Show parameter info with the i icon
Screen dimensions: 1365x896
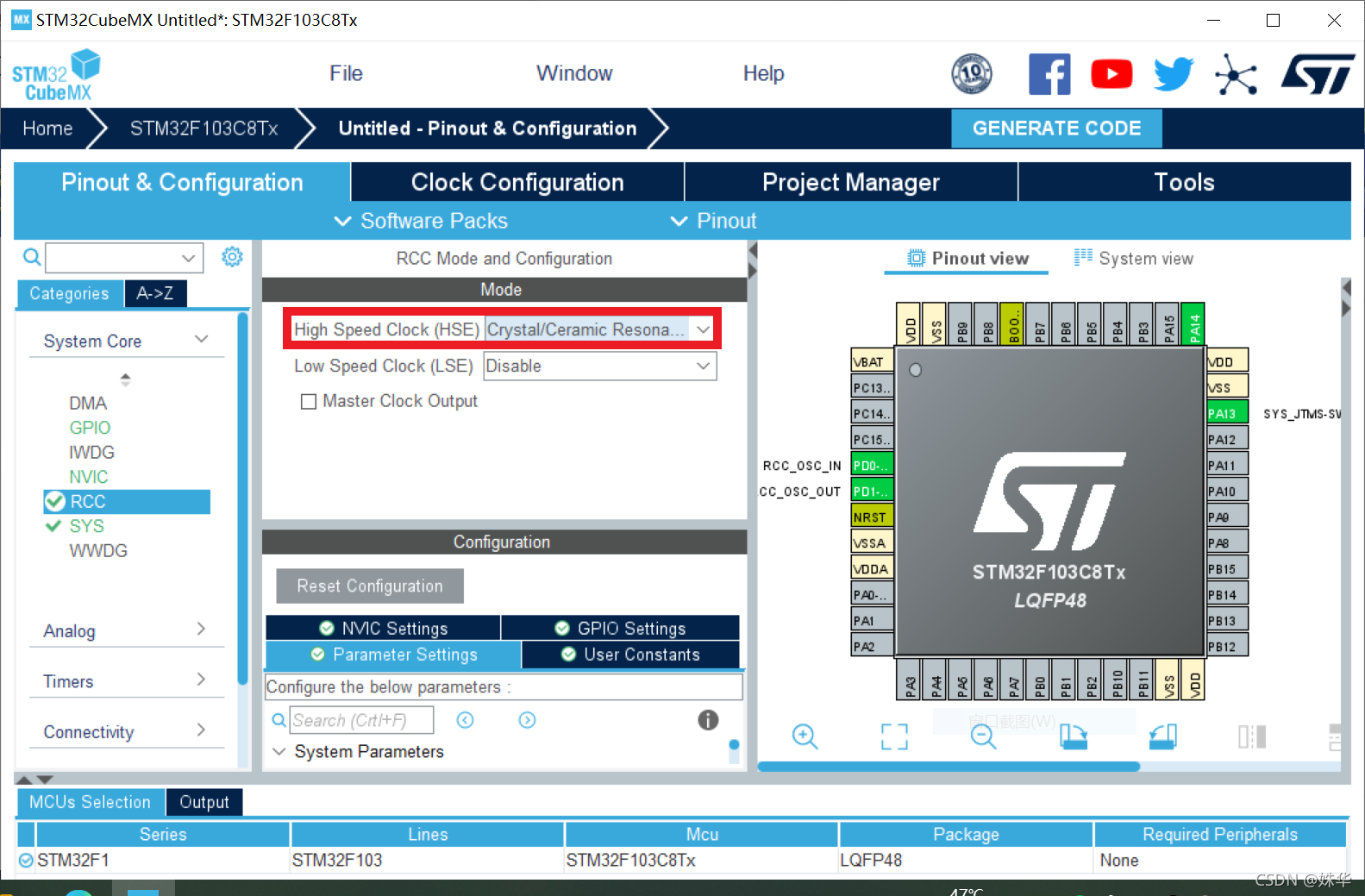pos(708,720)
